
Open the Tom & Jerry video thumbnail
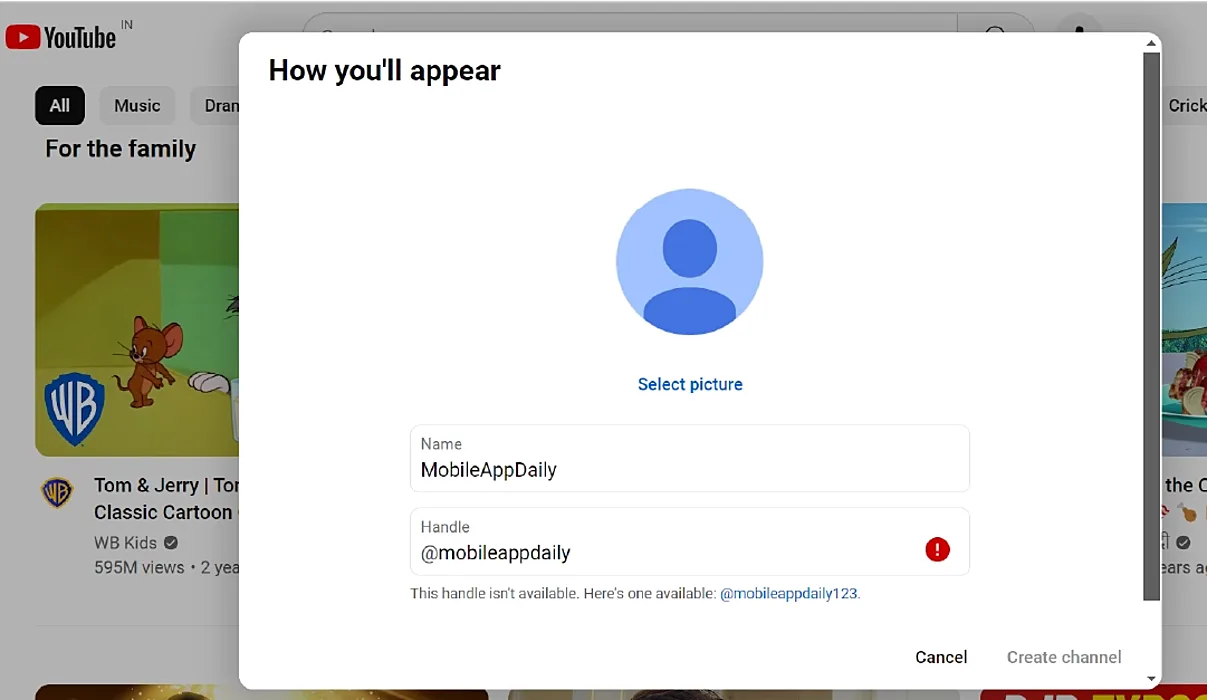click(137, 330)
